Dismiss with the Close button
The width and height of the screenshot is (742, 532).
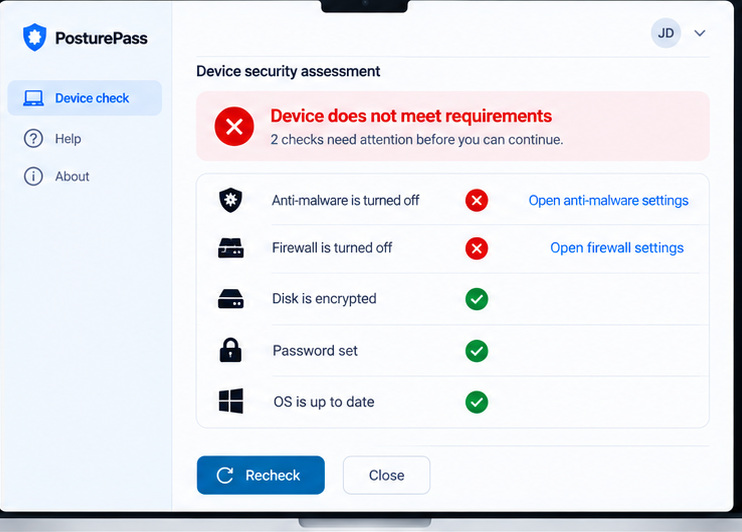click(x=387, y=475)
